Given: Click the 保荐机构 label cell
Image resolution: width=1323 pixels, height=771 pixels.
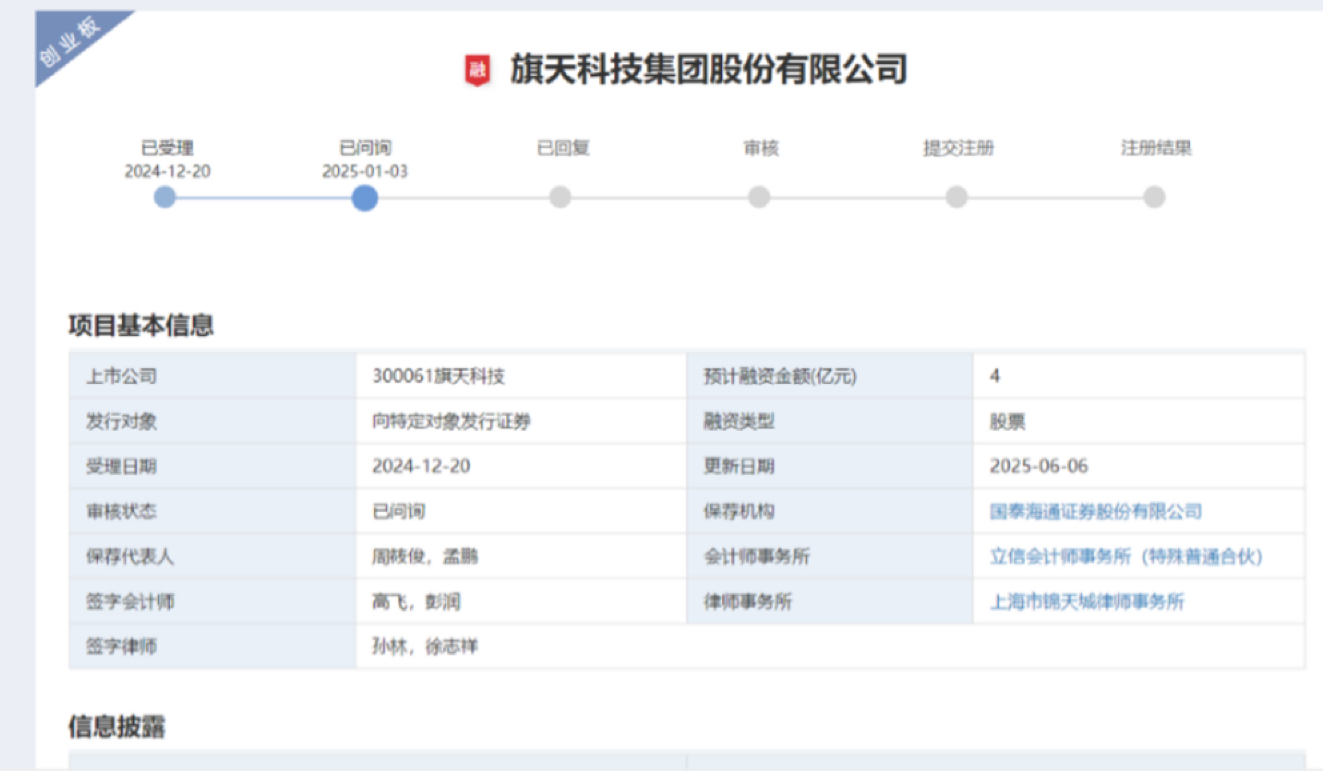Looking at the screenshot, I should coord(830,512).
